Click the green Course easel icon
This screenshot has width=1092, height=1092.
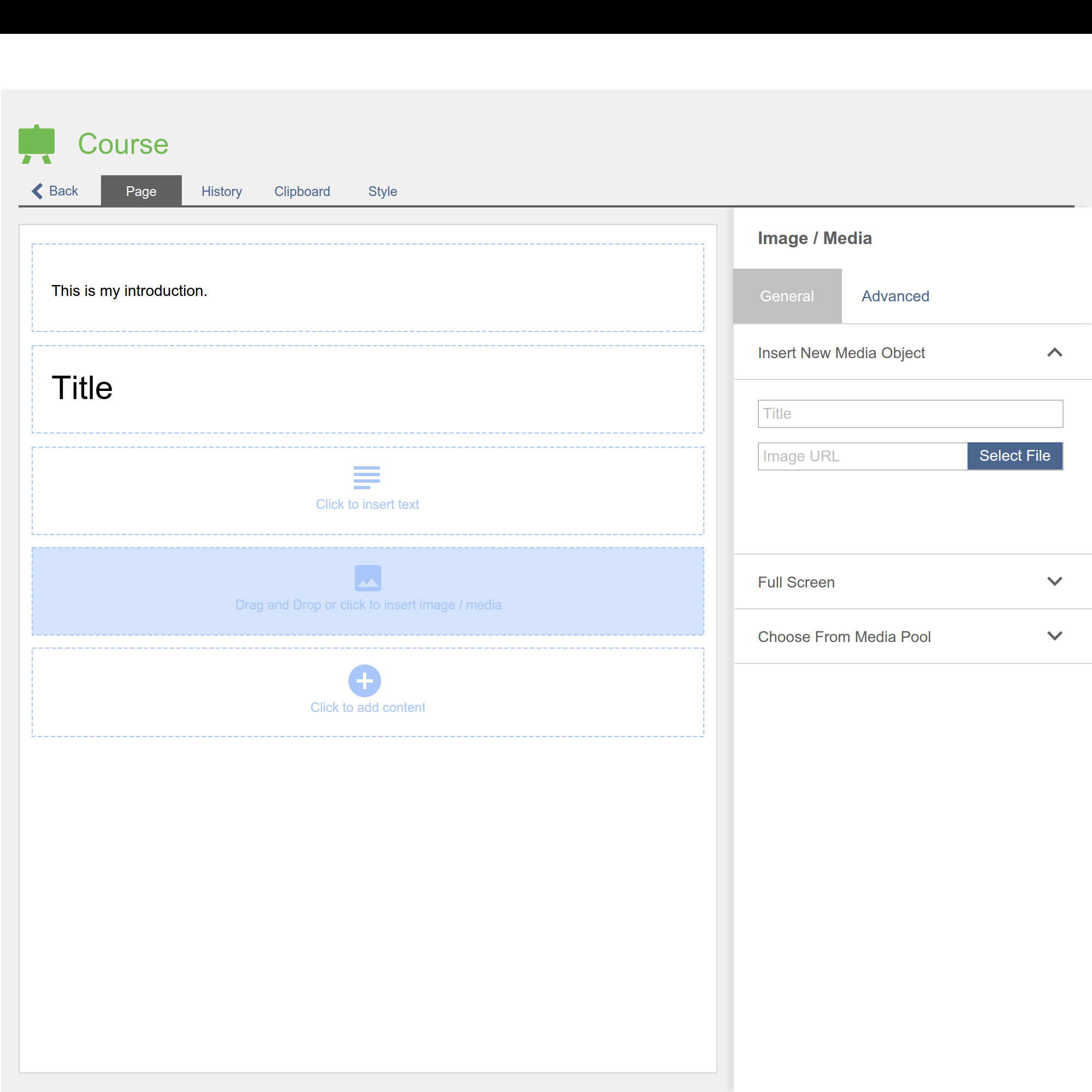(x=37, y=144)
